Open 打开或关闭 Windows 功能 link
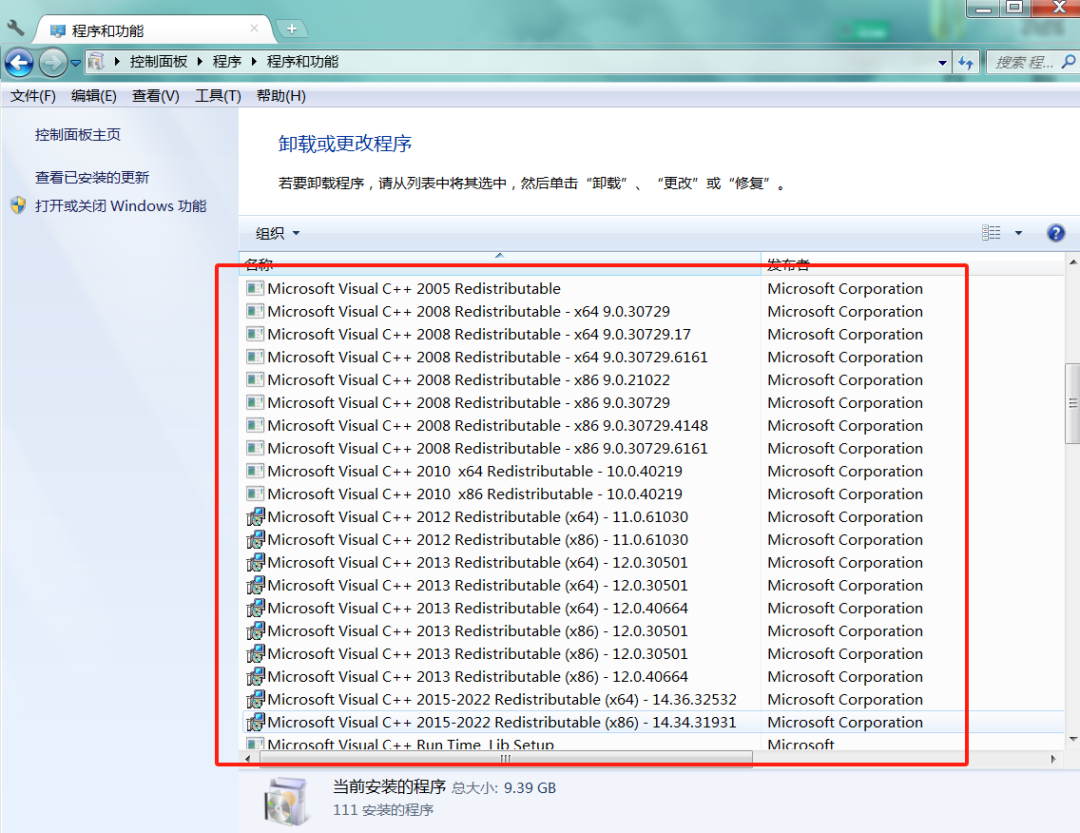 click(121, 206)
